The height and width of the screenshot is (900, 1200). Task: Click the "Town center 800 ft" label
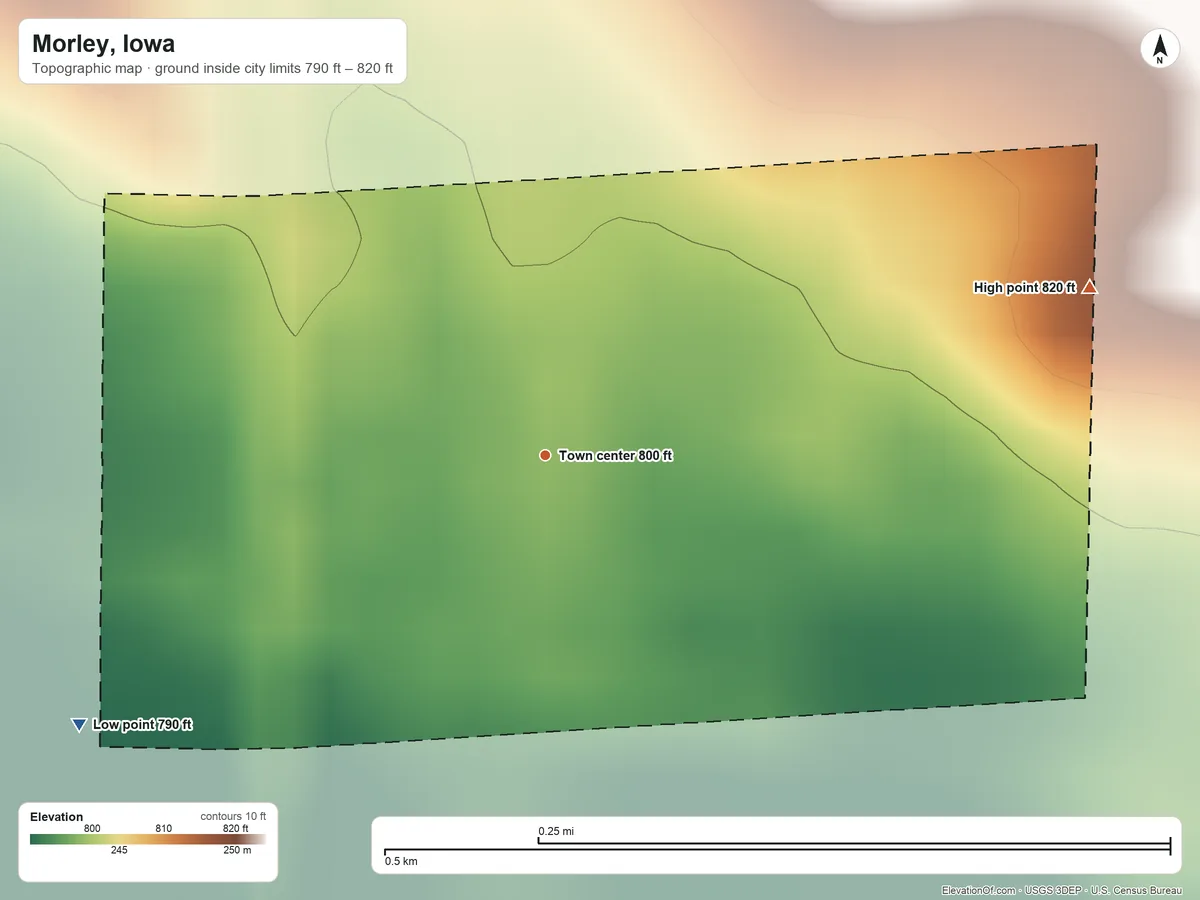coord(615,455)
